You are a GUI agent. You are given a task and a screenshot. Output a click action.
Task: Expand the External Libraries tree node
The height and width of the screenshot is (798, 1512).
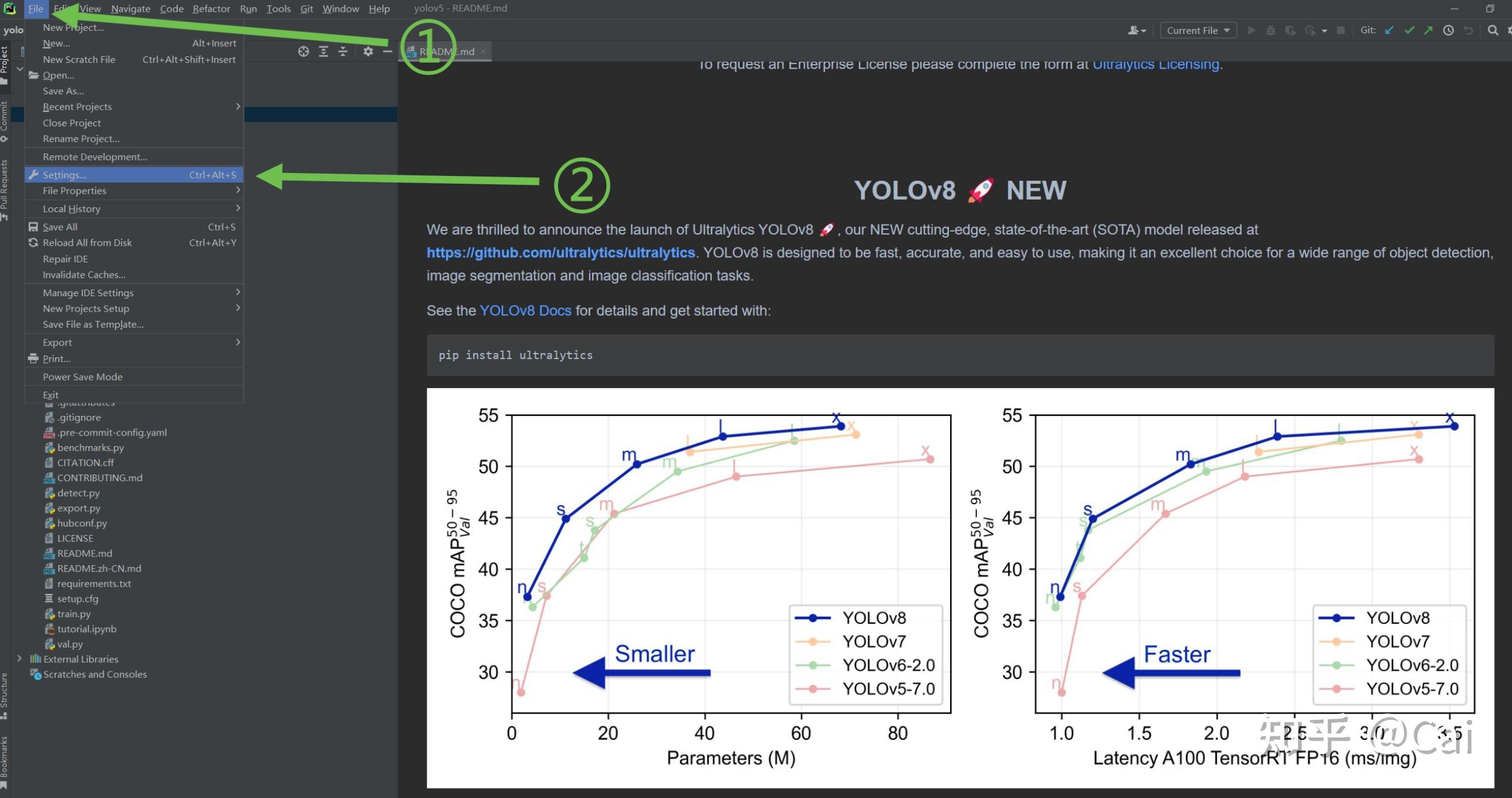point(20,659)
